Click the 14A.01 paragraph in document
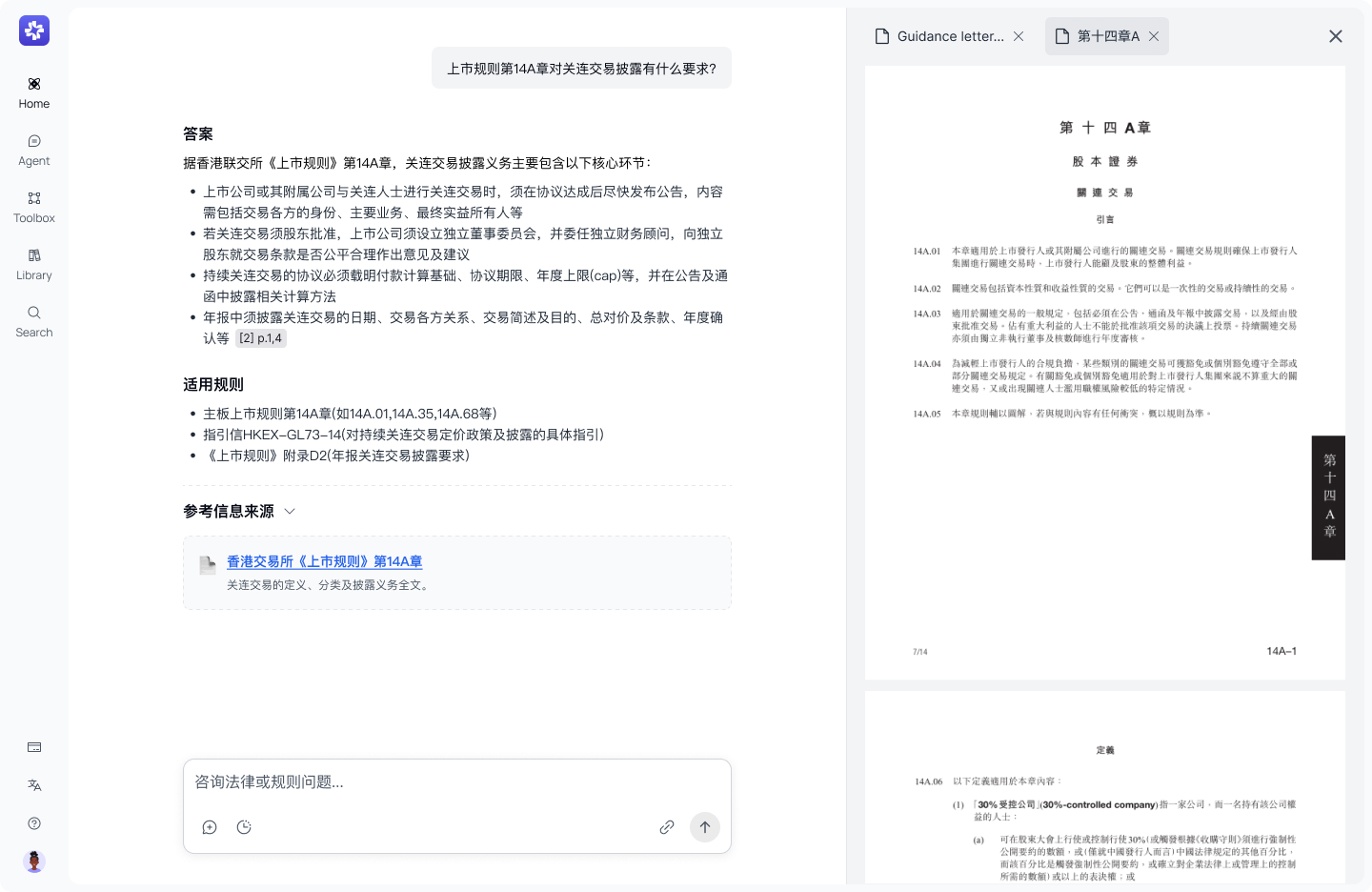The image size is (1372, 892). tap(1105, 257)
